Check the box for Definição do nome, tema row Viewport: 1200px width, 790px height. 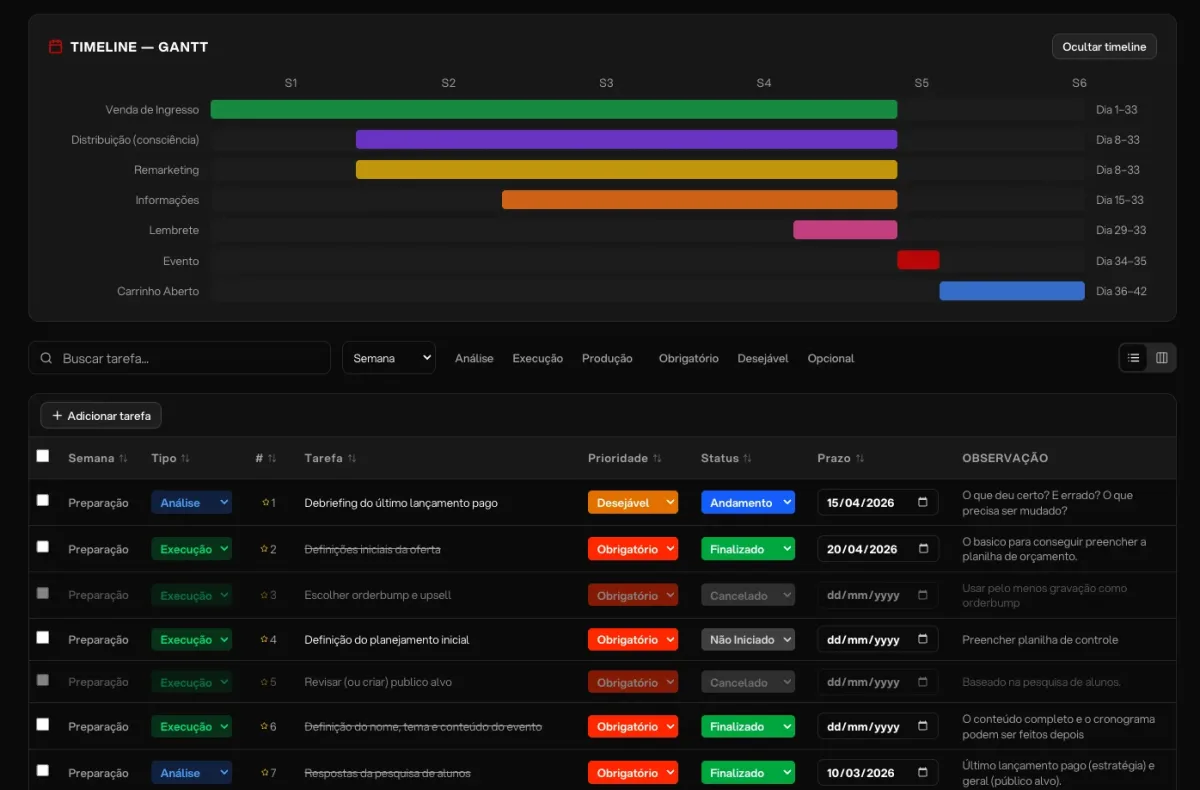(42, 724)
